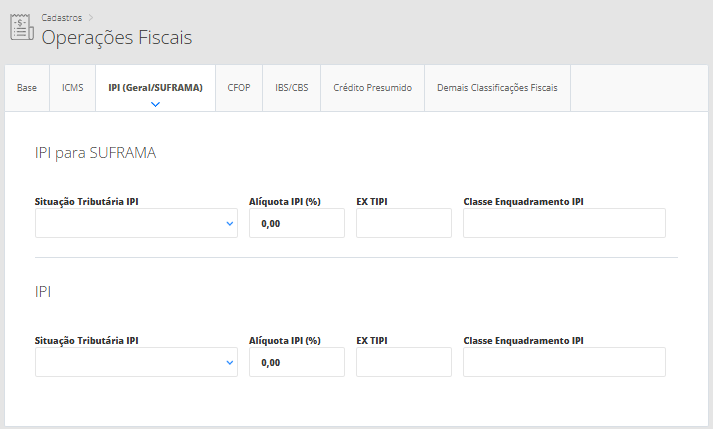Click the Operações Fiscais document icon
This screenshot has height=429, width=713.
click(x=21, y=28)
